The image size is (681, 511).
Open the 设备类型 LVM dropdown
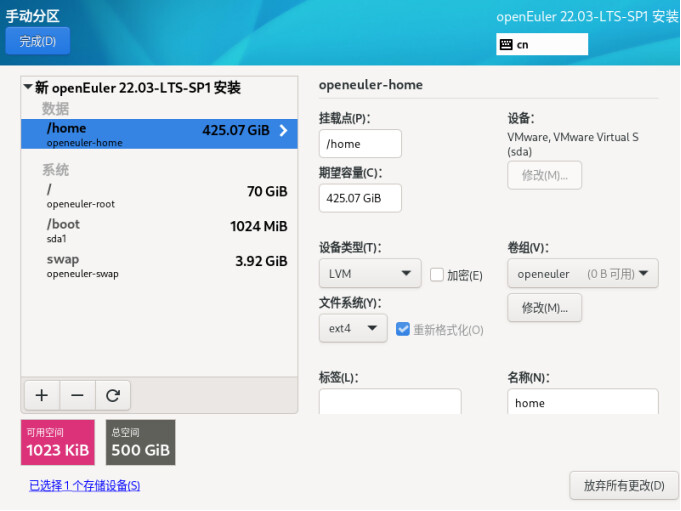[369, 273]
